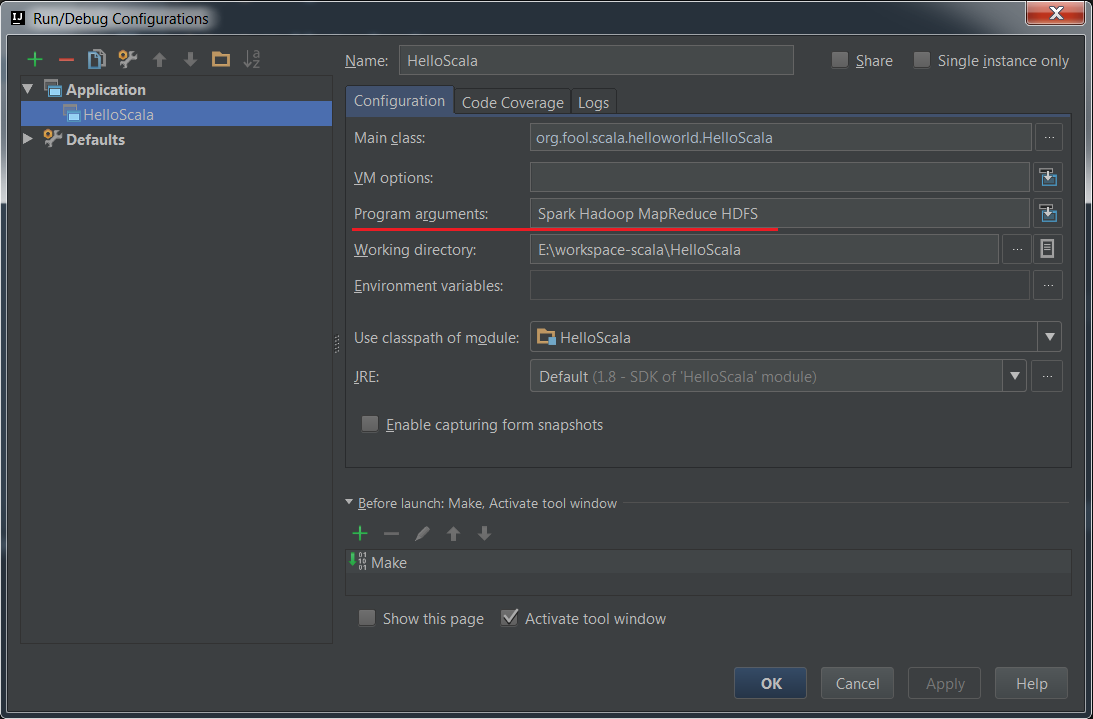Click into Main class field
The height and width of the screenshot is (719, 1093).
click(781, 137)
